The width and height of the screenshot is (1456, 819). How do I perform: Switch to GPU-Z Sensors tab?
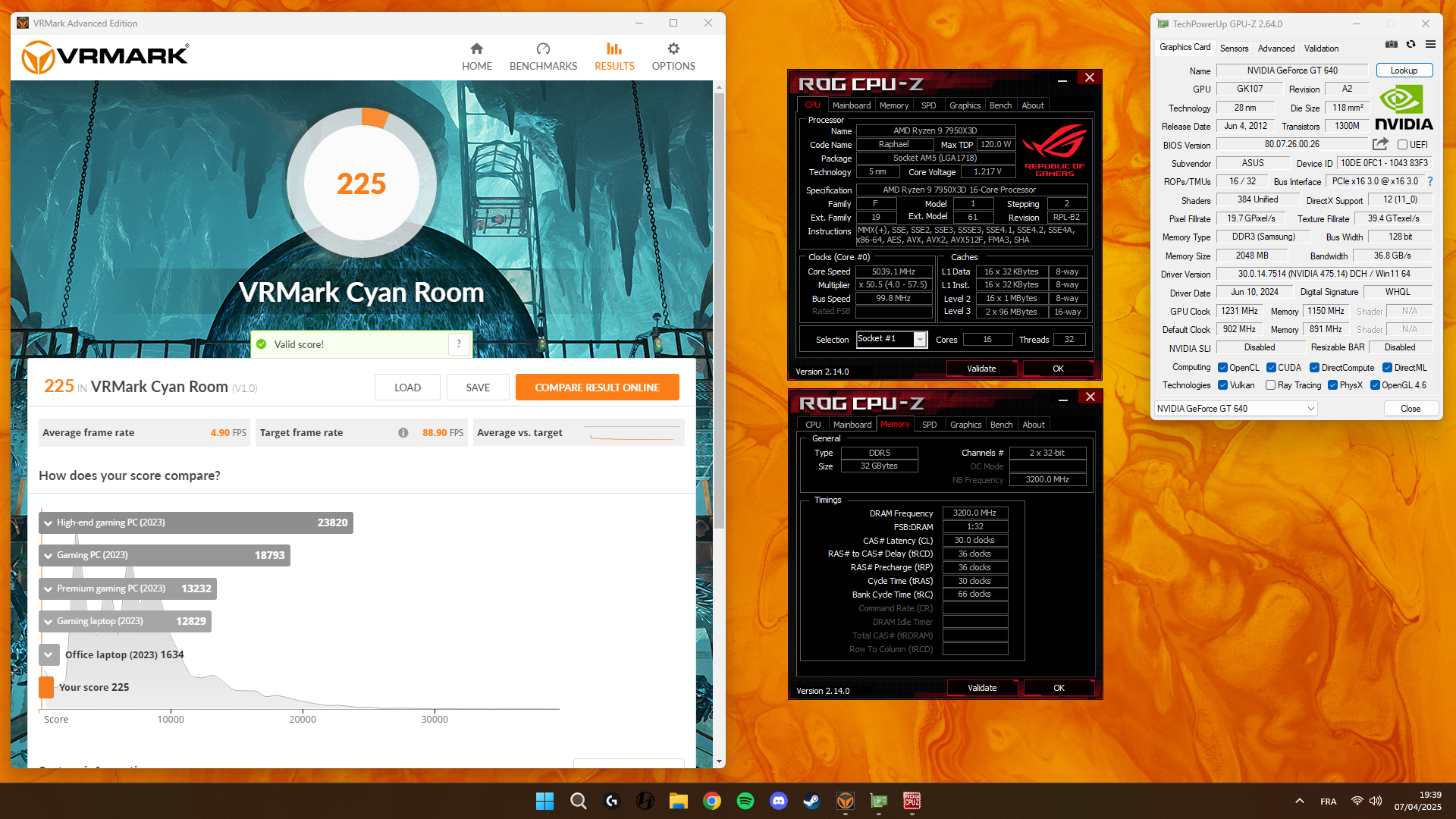[1234, 49]
